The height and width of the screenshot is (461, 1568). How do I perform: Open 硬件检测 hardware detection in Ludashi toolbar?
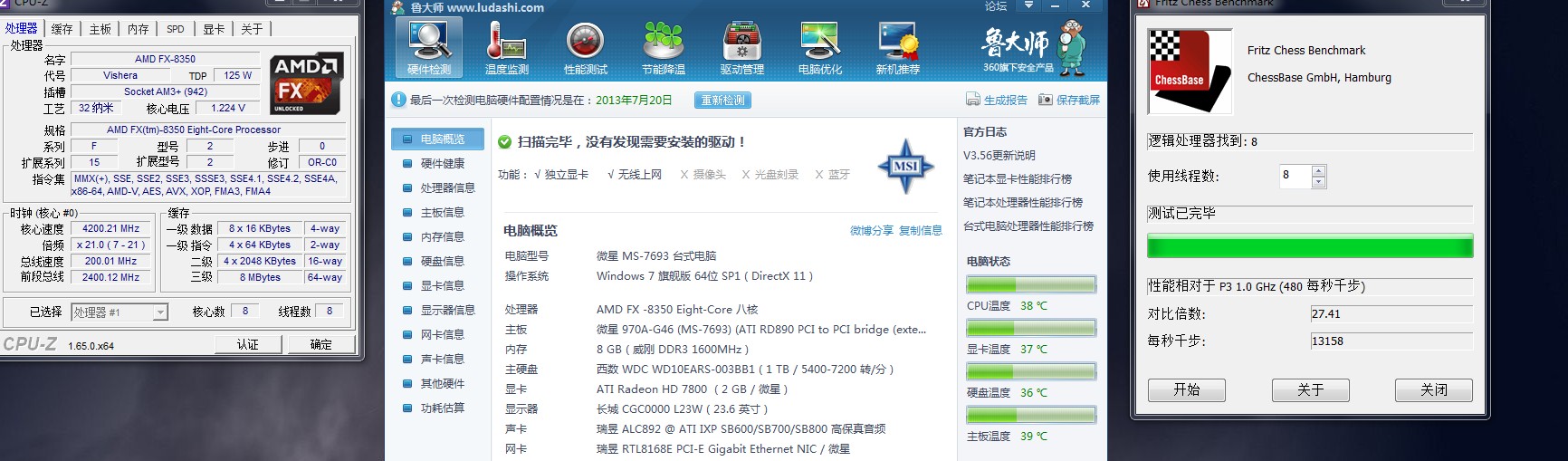click(429, 47)
